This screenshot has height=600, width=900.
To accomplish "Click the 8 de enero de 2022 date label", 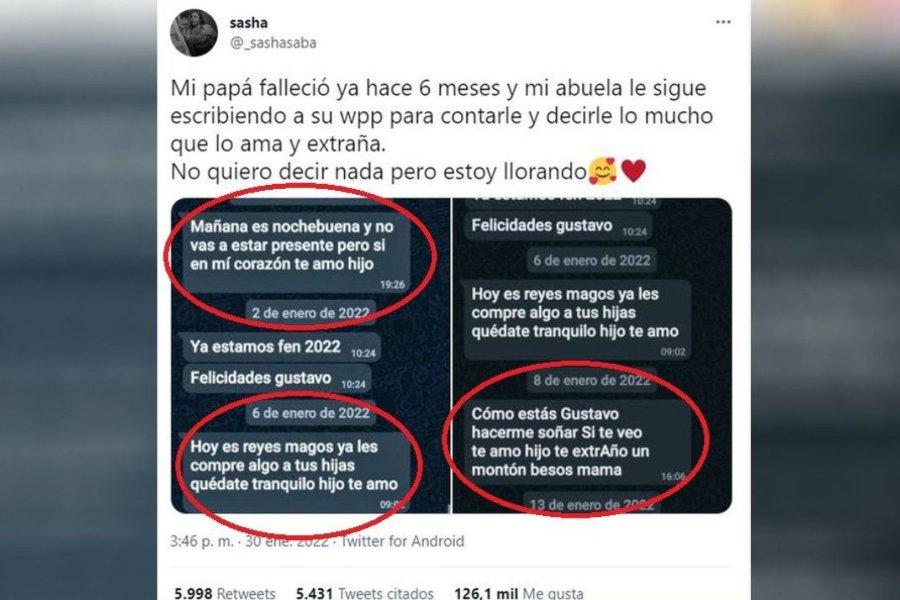I will point(592,381).
